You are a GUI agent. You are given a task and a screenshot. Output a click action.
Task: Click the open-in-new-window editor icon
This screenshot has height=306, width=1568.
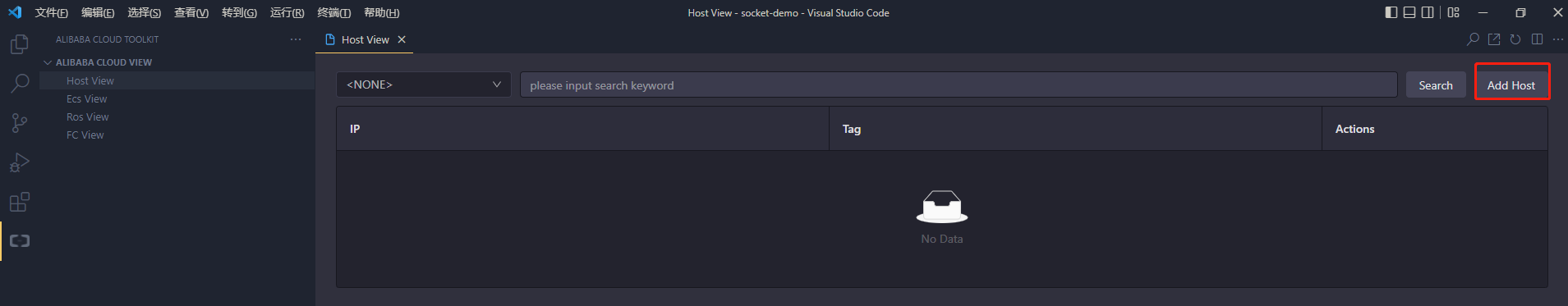(1494, 39)
